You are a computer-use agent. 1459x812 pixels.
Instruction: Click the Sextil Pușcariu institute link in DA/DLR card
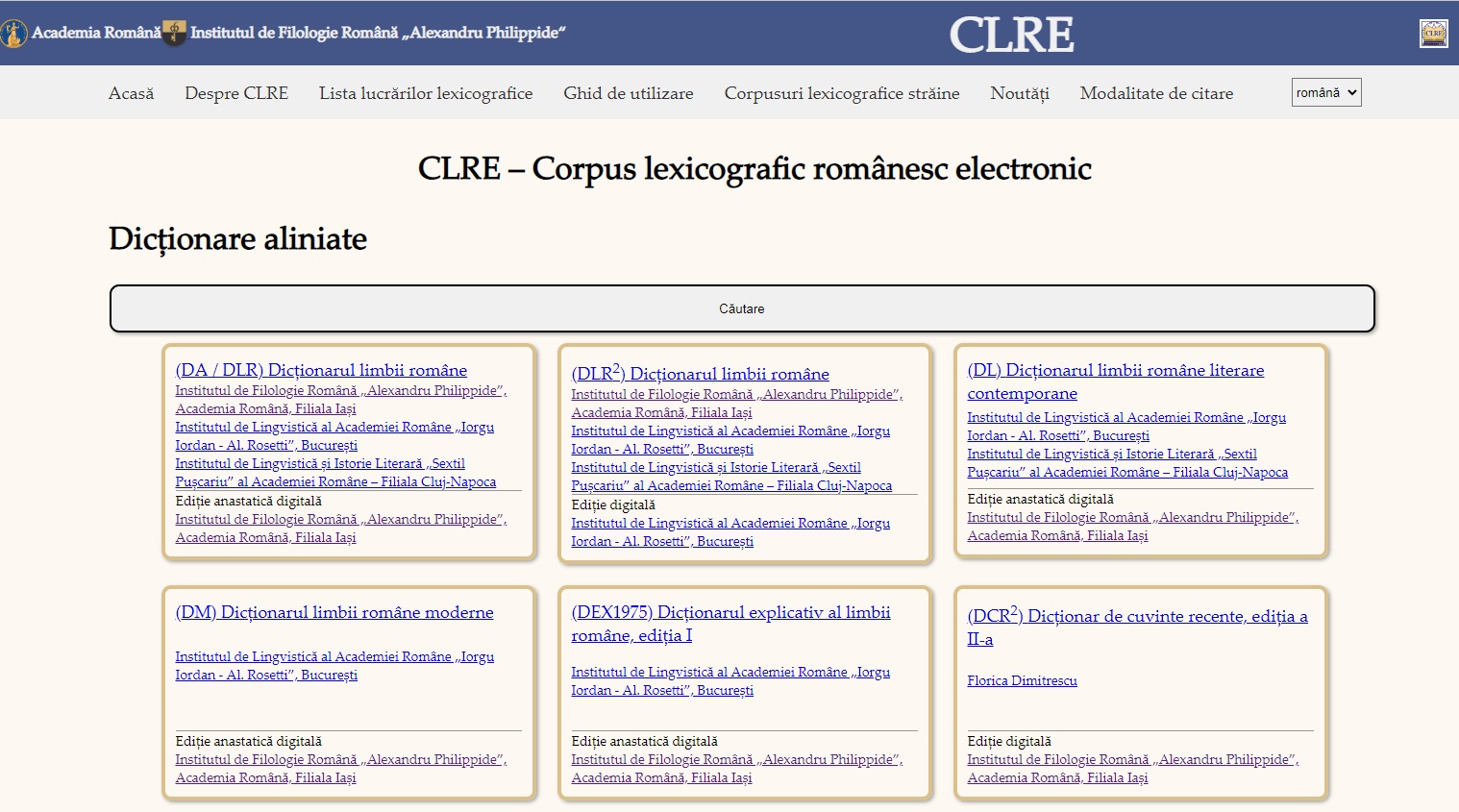[335, 473]
